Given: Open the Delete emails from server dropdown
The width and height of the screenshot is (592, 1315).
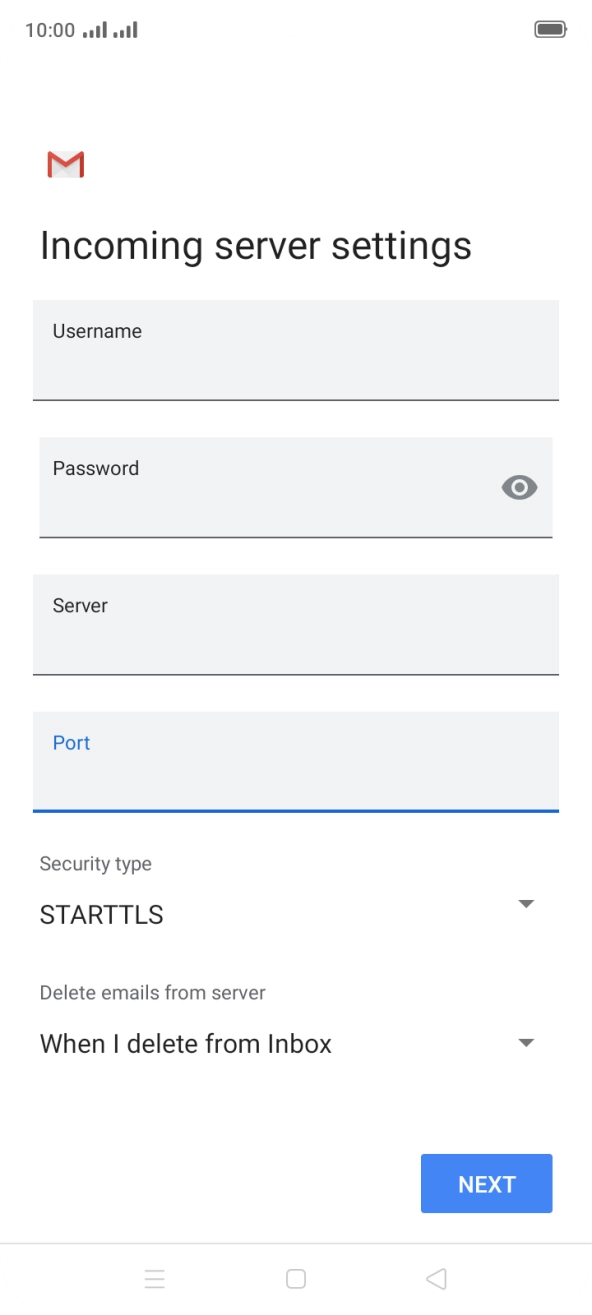Looking at the screenshot, I should coord(526,1042).
